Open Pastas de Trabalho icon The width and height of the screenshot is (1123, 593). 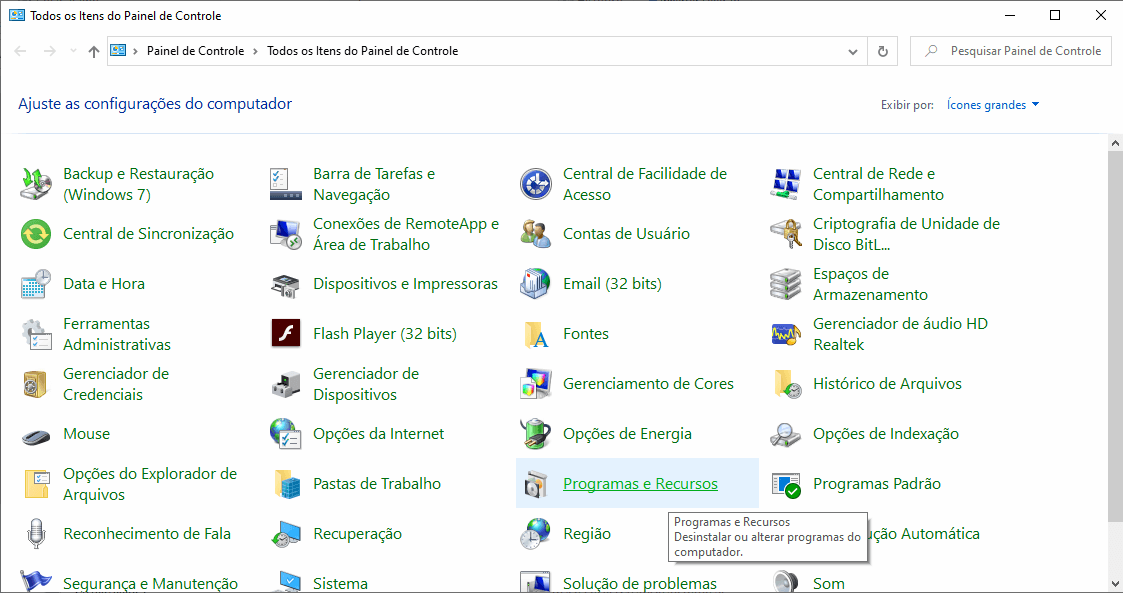coord(286,485)
